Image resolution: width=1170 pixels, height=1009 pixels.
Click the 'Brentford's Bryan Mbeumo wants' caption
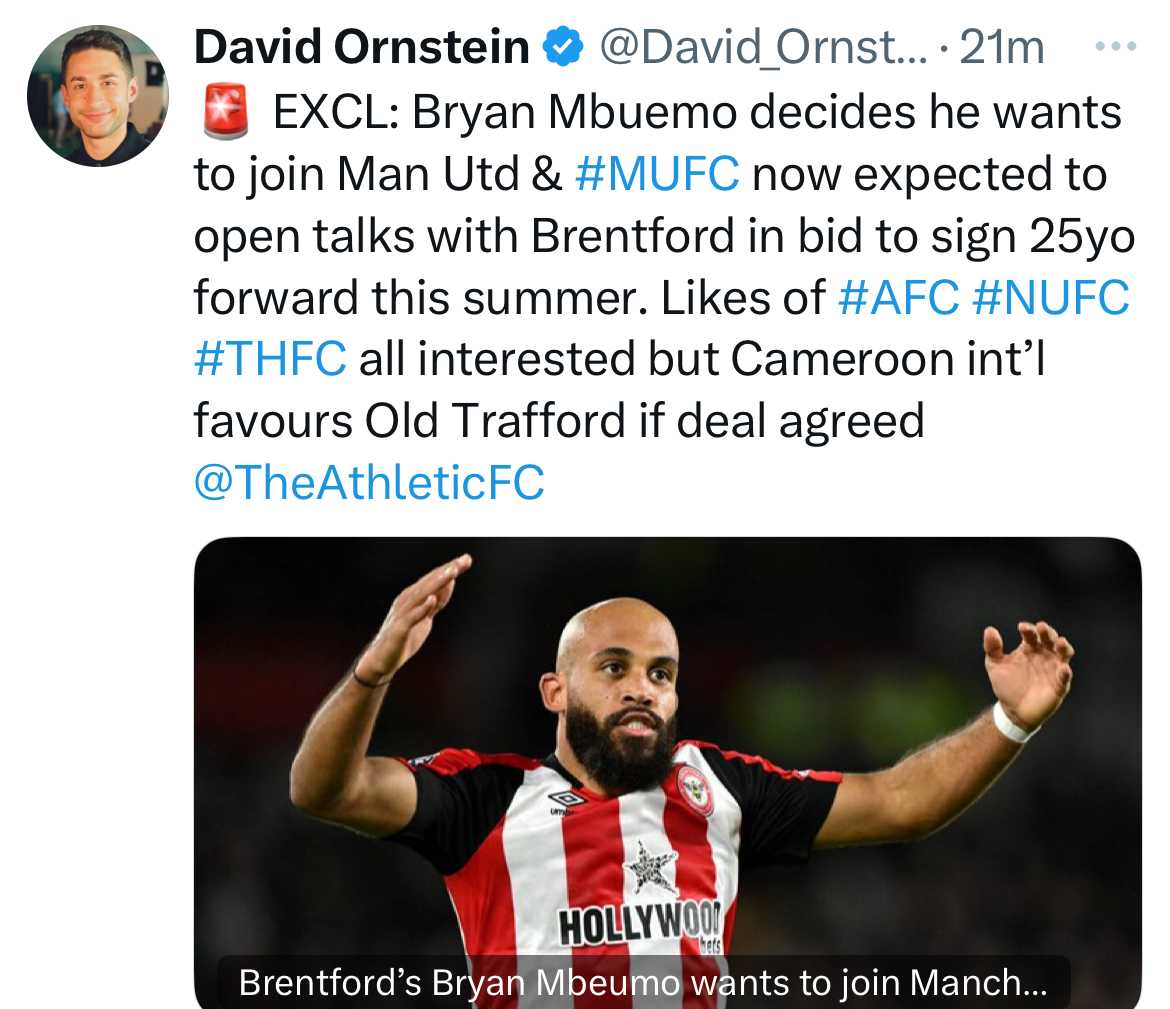coord(643,983)
